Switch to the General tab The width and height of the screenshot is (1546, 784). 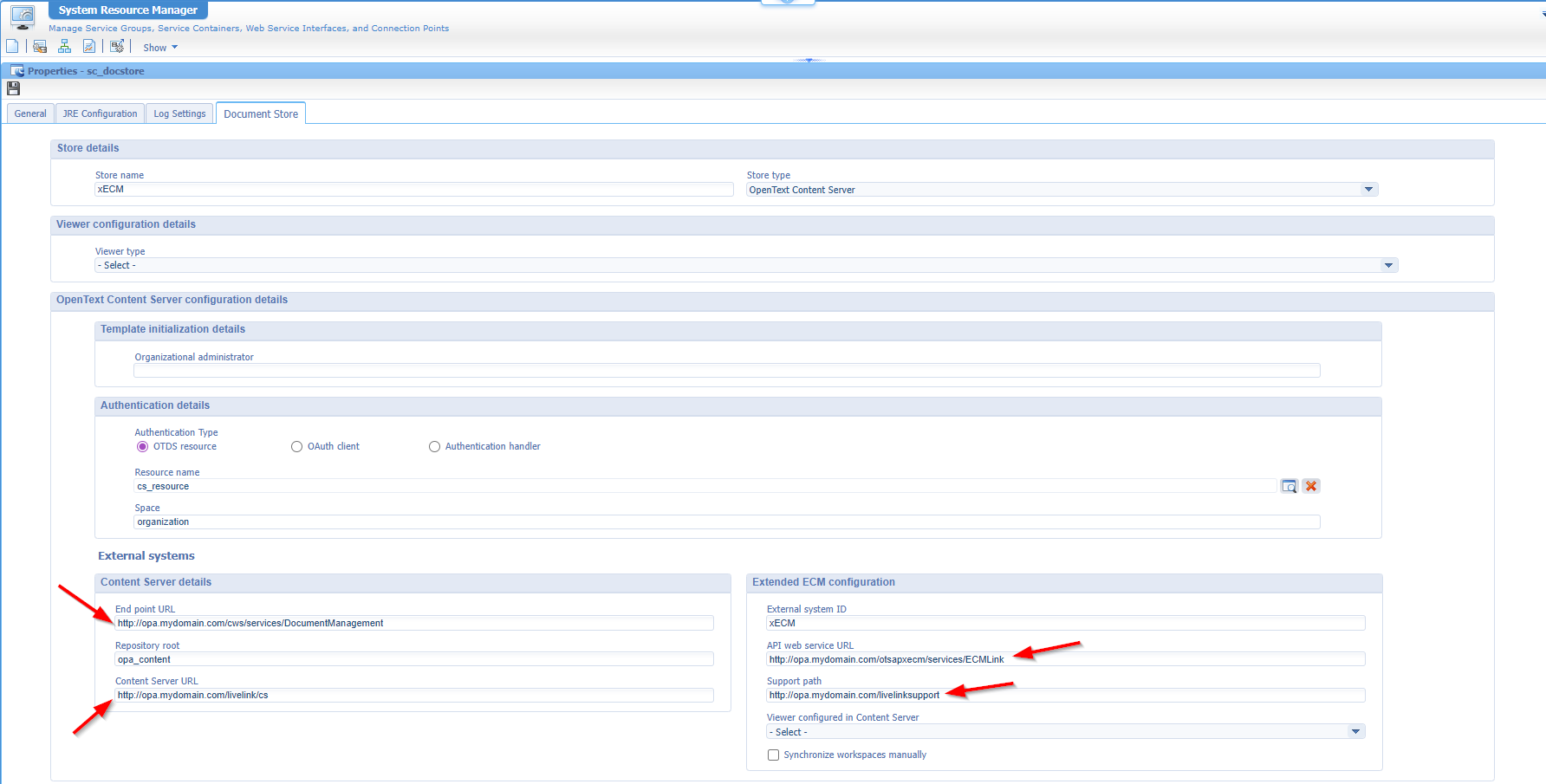tap(30, 113)
